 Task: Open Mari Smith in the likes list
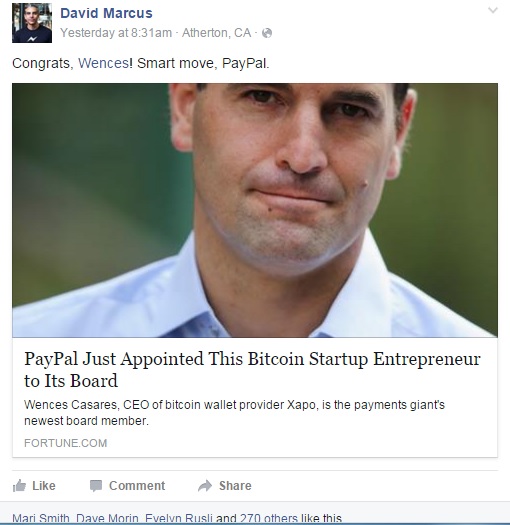(41, 519)
